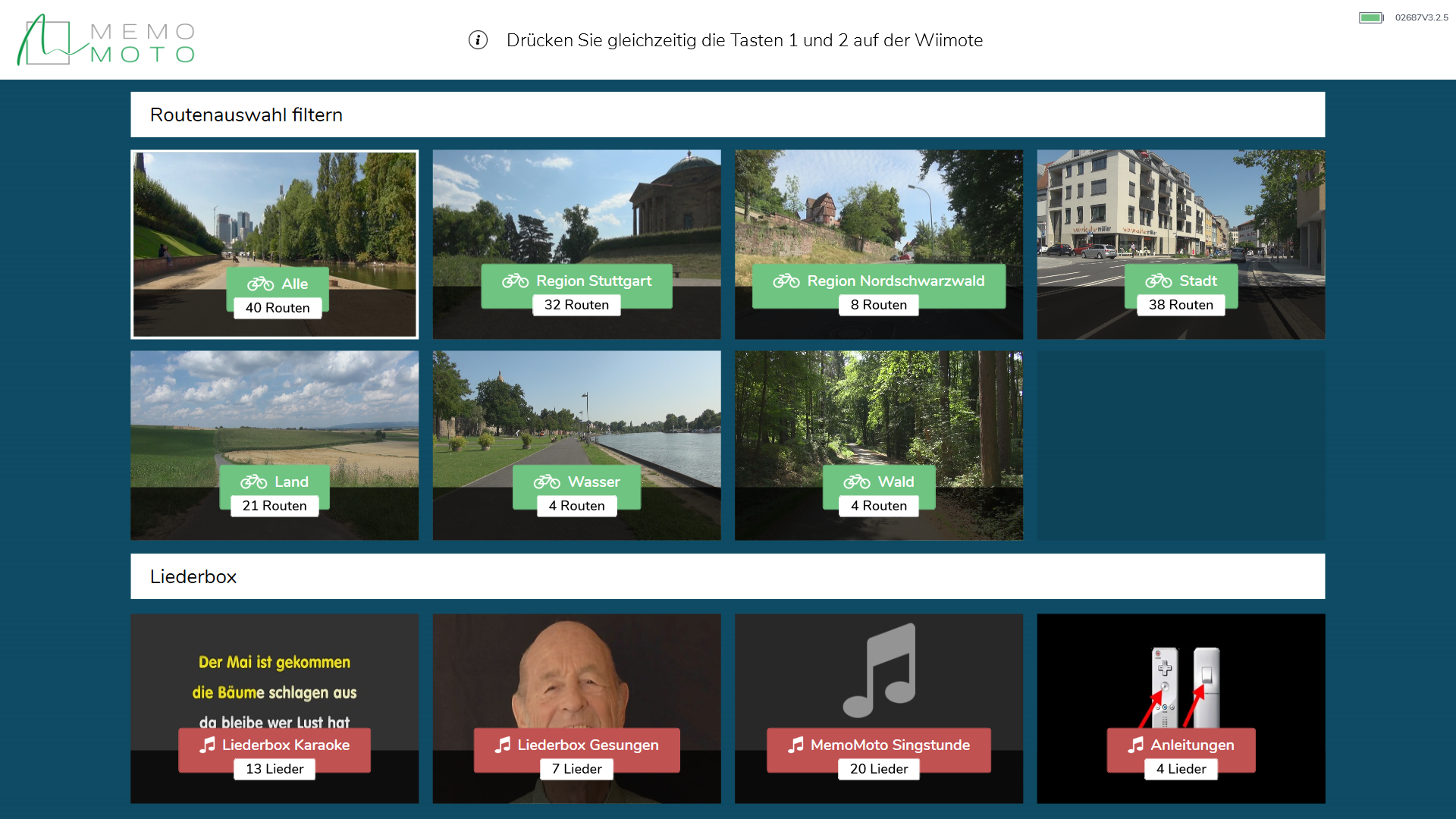This screenshot has width=1456, height=819.
Task: Click the music note icon on Liederbox Karaoke
Action: pos(207,745)
